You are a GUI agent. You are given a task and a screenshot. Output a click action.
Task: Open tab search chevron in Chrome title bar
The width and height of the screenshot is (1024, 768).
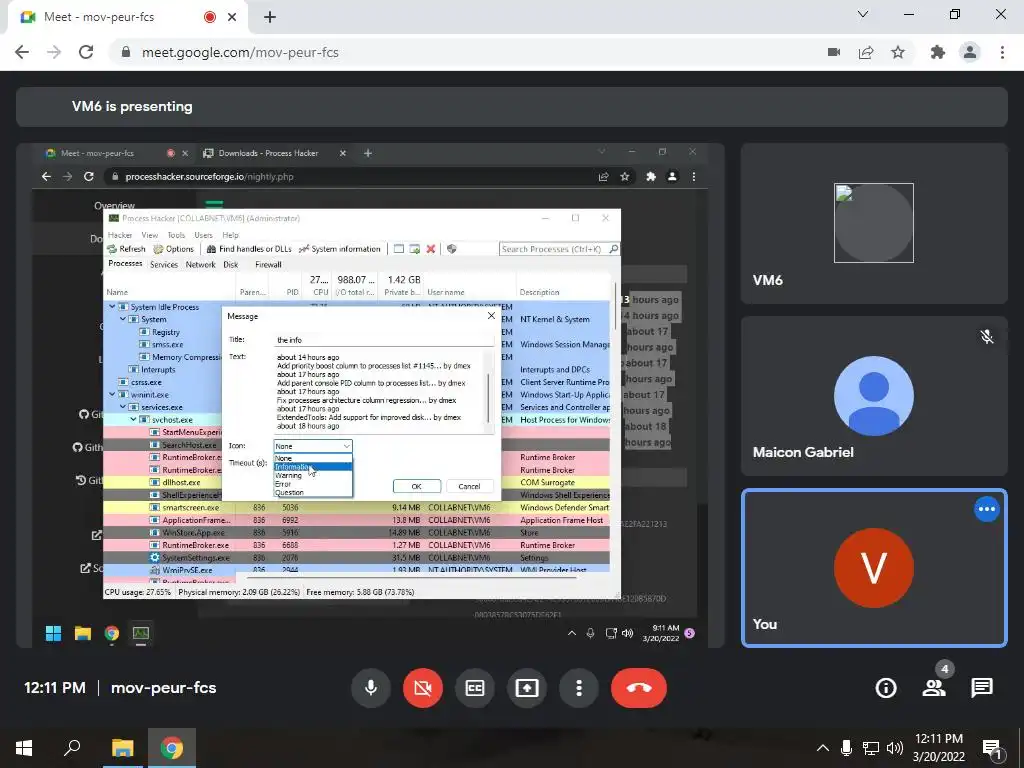coord(863,14)
